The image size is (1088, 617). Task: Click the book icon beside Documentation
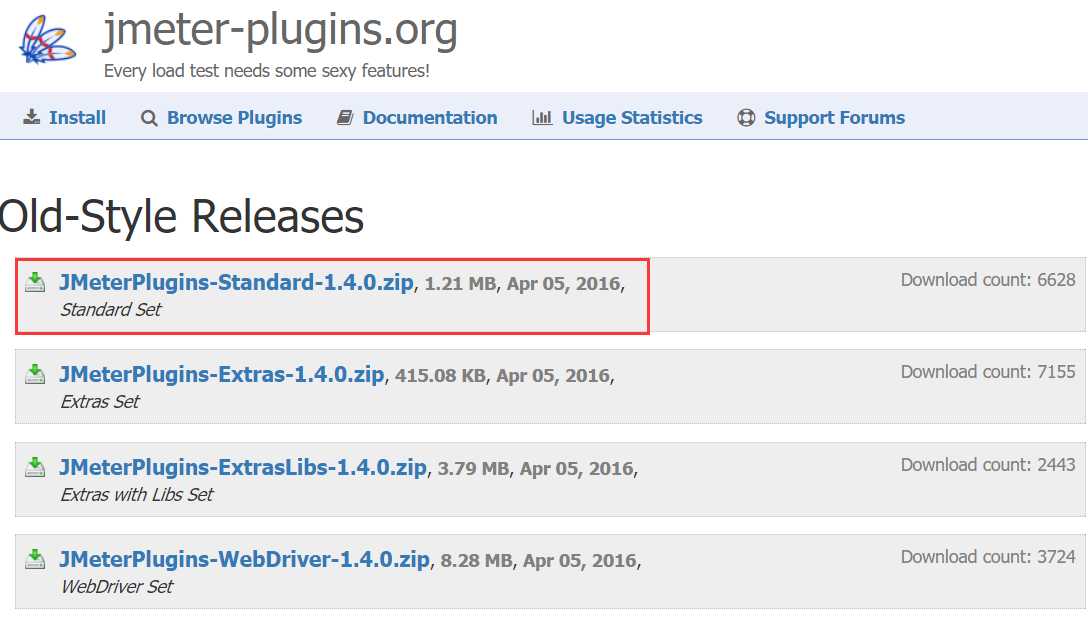pos(345,117)
